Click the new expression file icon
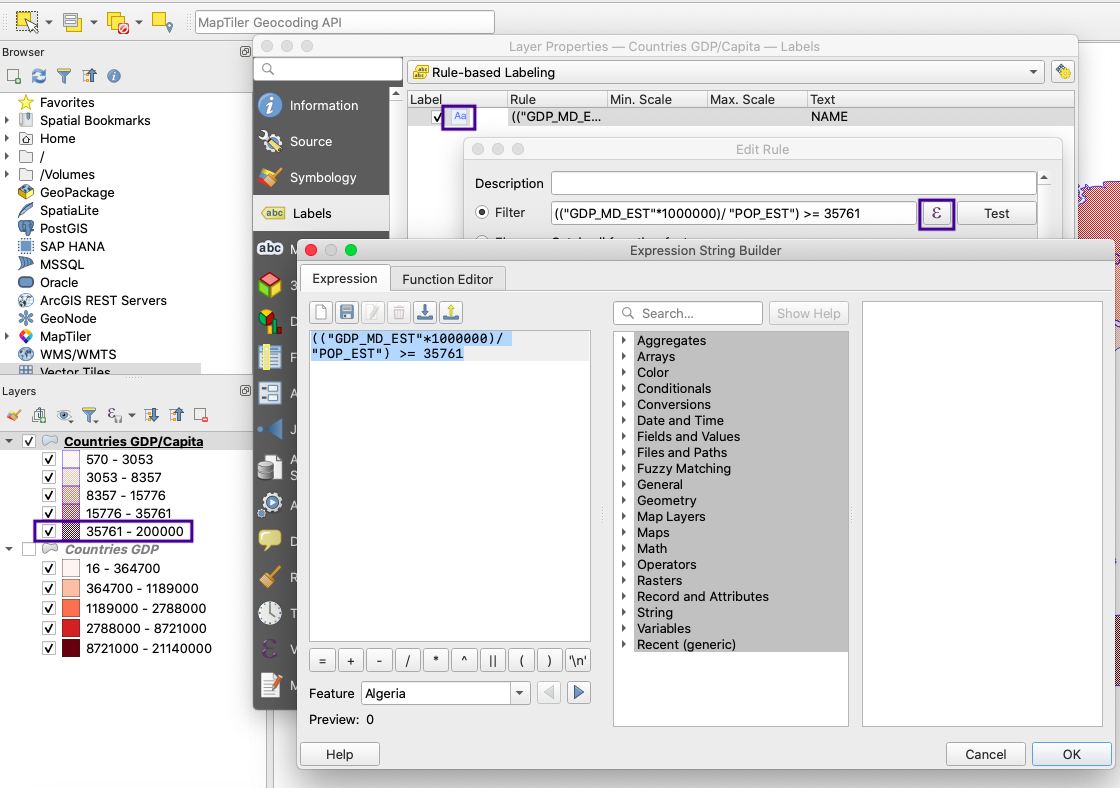Image resolution: width=1120 pixels, height=788 pixels. (321, 313)
